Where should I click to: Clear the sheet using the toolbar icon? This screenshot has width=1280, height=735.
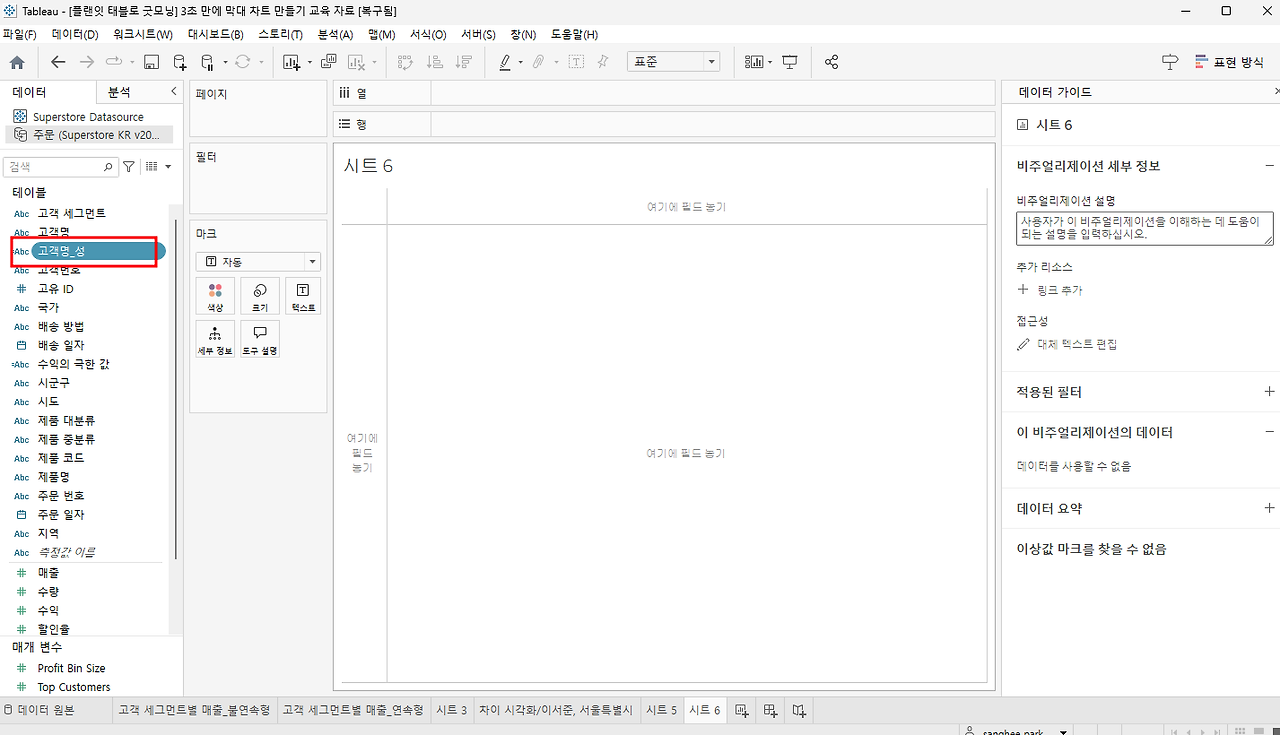[356, 62]
